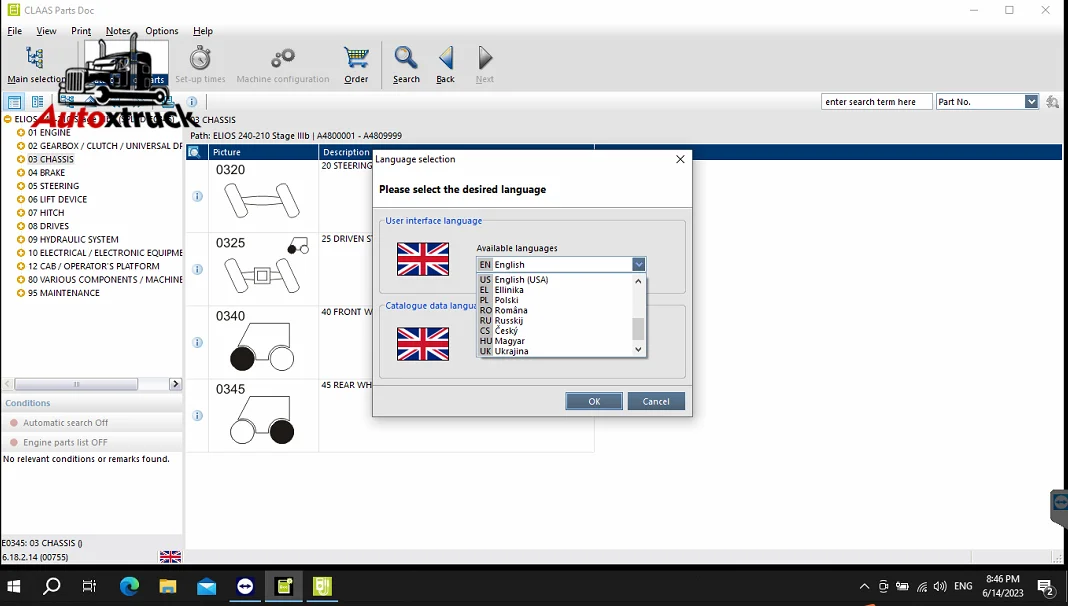Image resolution: width=1068 pixels, height=606 pixels.
Task: Show info for picture 0345 row
Action: (x=198, y=415)
